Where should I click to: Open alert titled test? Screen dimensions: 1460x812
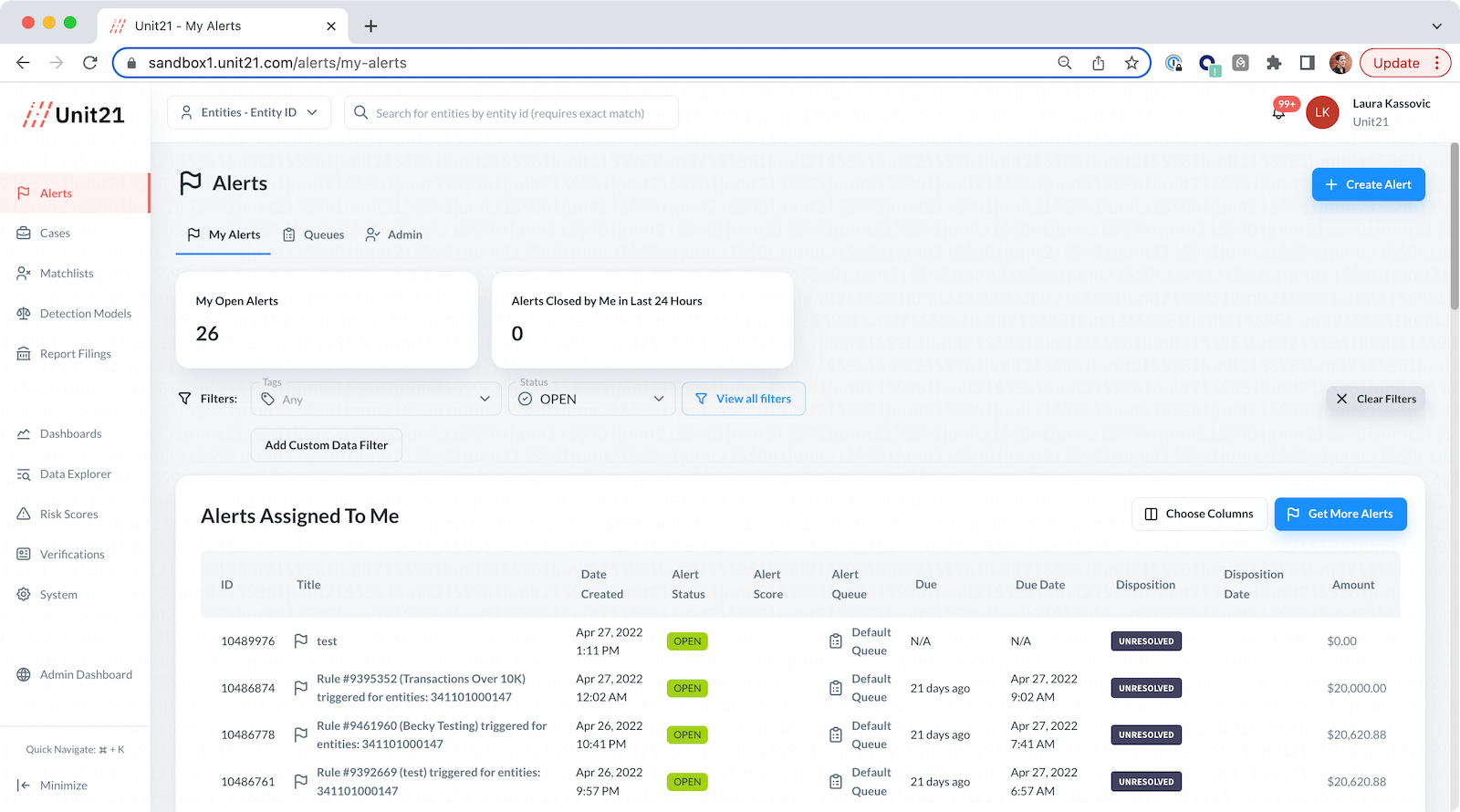pyautogui.click(x=327, y=641)
